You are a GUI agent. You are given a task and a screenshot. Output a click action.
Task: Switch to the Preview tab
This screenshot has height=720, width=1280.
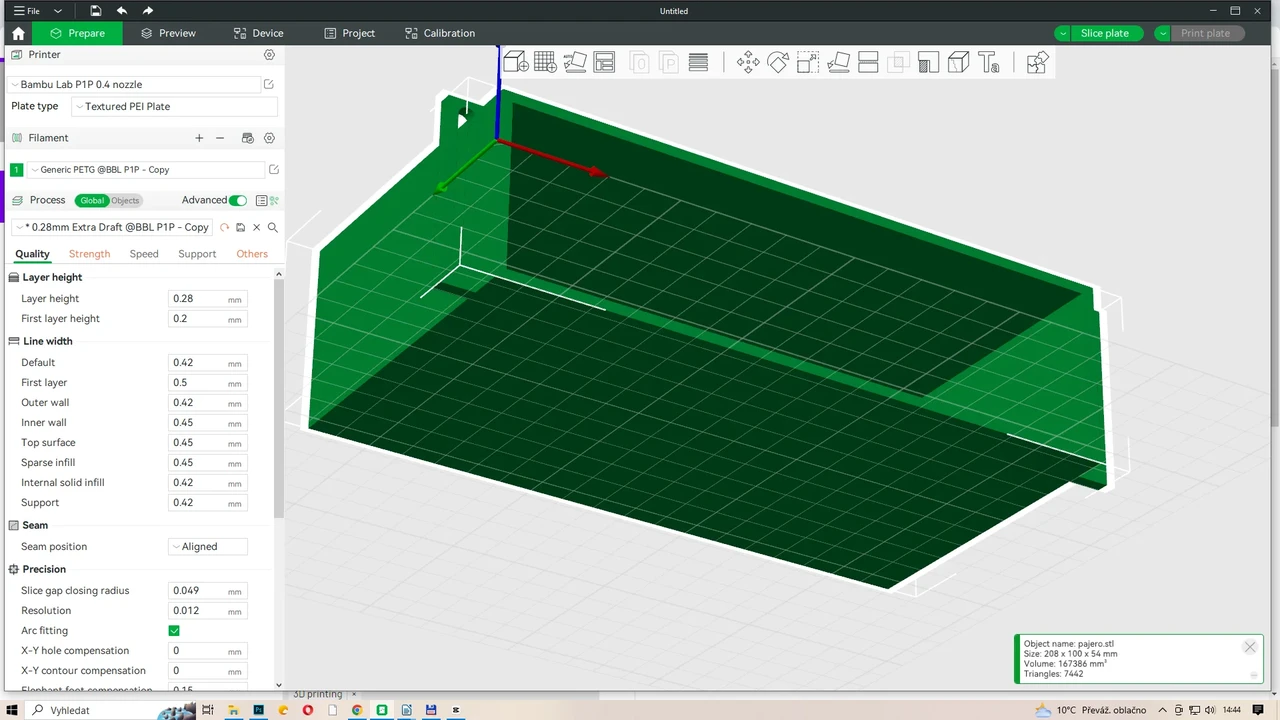click(168, 33)
